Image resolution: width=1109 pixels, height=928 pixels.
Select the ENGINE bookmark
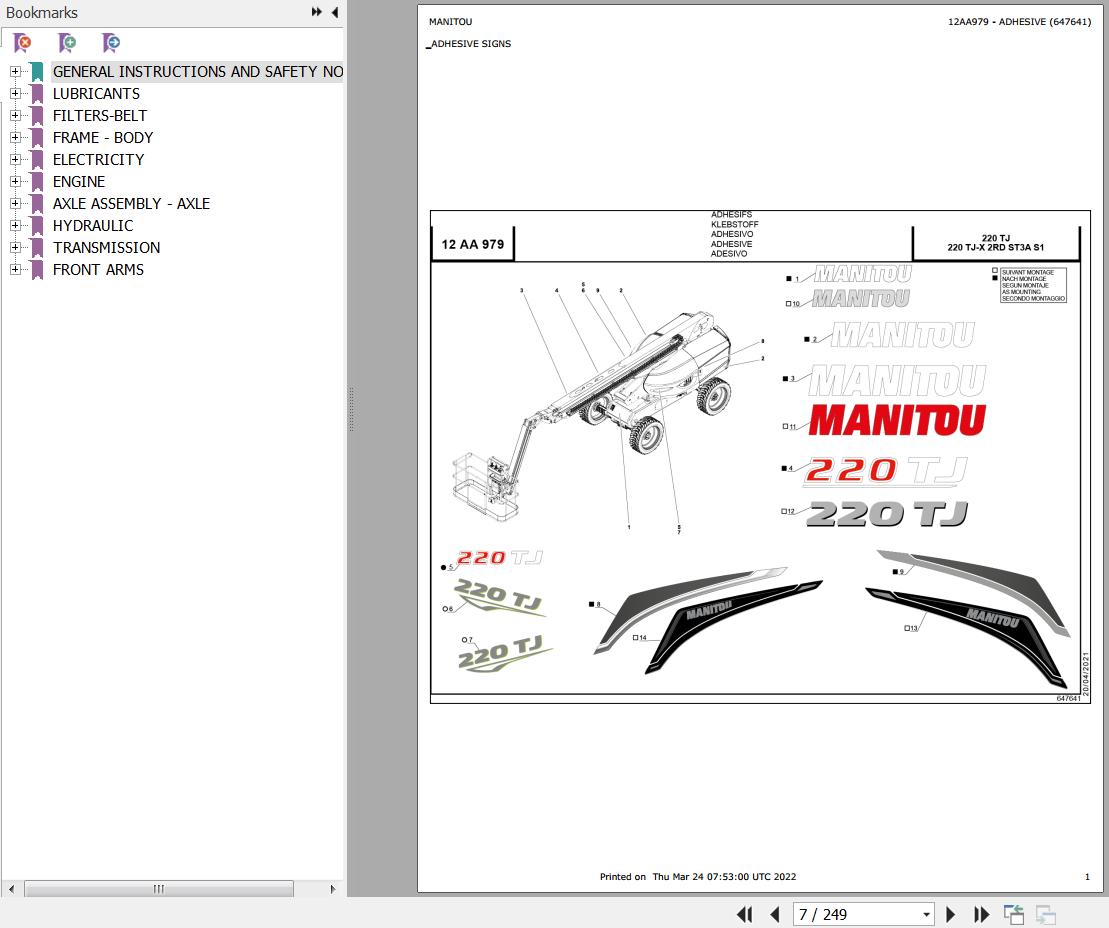79,181
